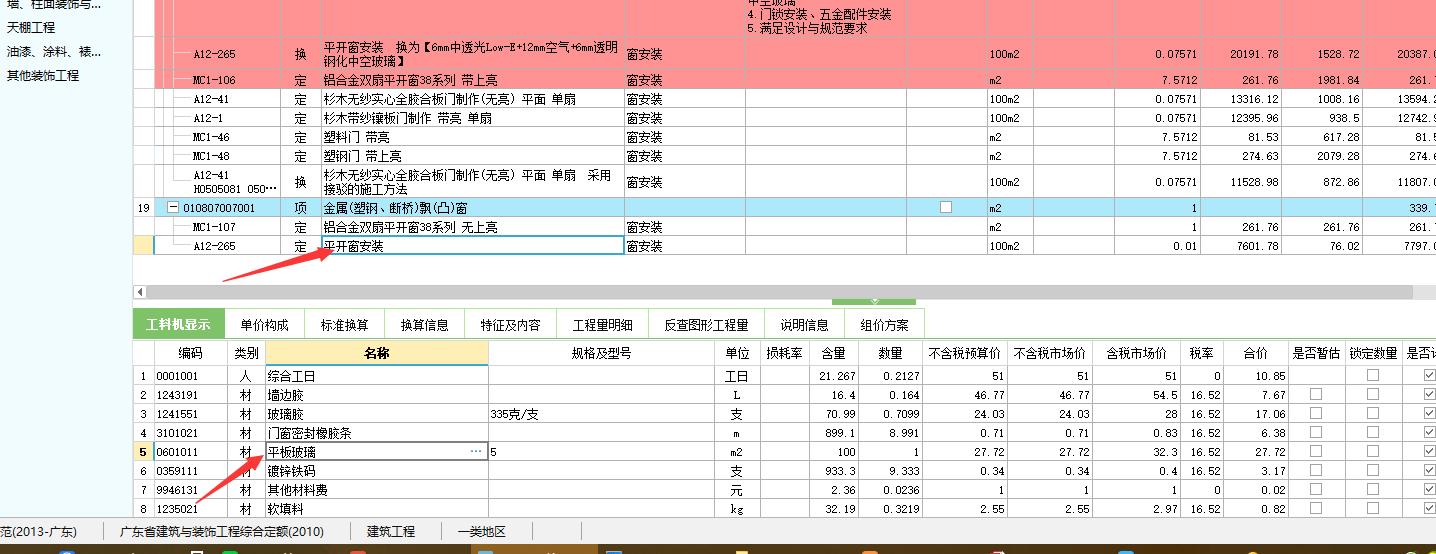Select the MC1-48 塑钢门 带上亮 row
This screenshot has width=1436, height=554.
784,156
